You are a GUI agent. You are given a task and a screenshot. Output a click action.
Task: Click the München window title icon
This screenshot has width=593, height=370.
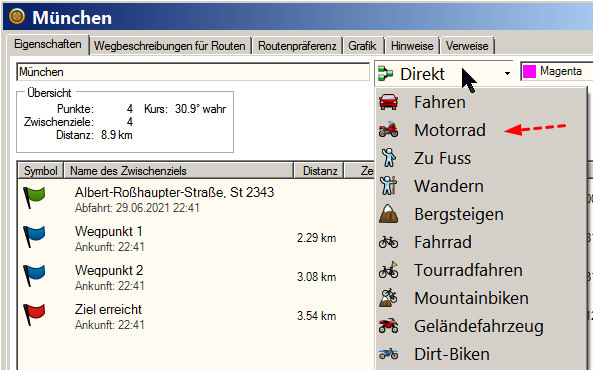(x=17, y=17)
